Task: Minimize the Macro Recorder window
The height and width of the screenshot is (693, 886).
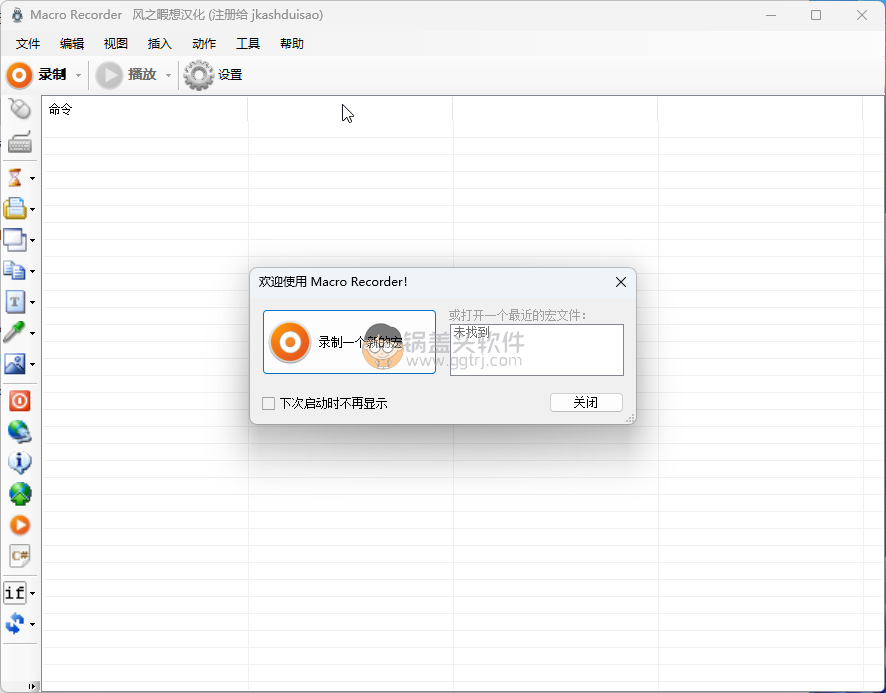Action: tap(771, 15)
